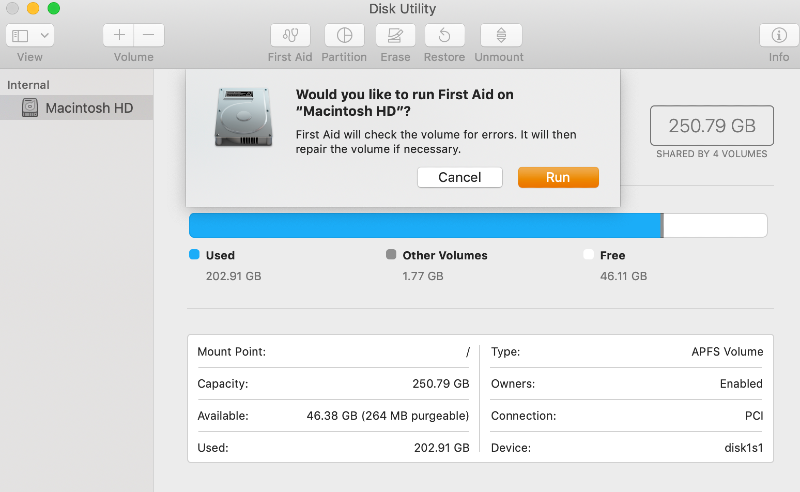Screen dimensions: 800x492
Task: Click the gray Other Volumes swatch
Action: pos(391,254)
